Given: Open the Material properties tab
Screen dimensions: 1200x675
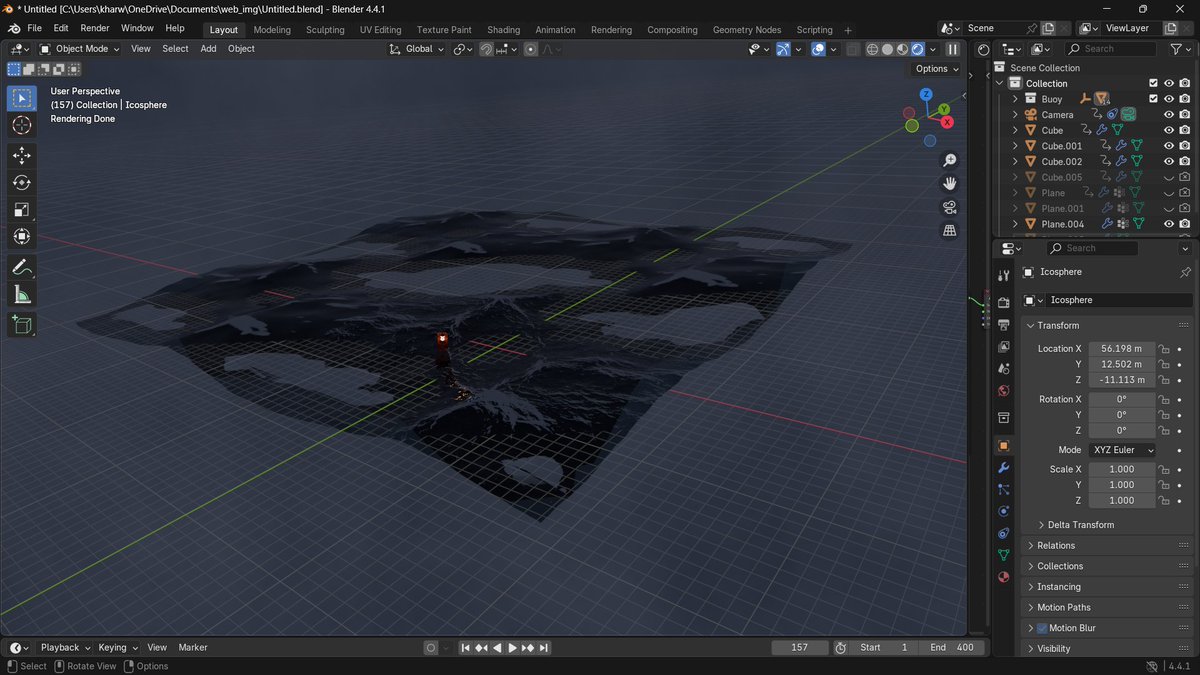Looking at the screenshot, I should [1004, 577].
